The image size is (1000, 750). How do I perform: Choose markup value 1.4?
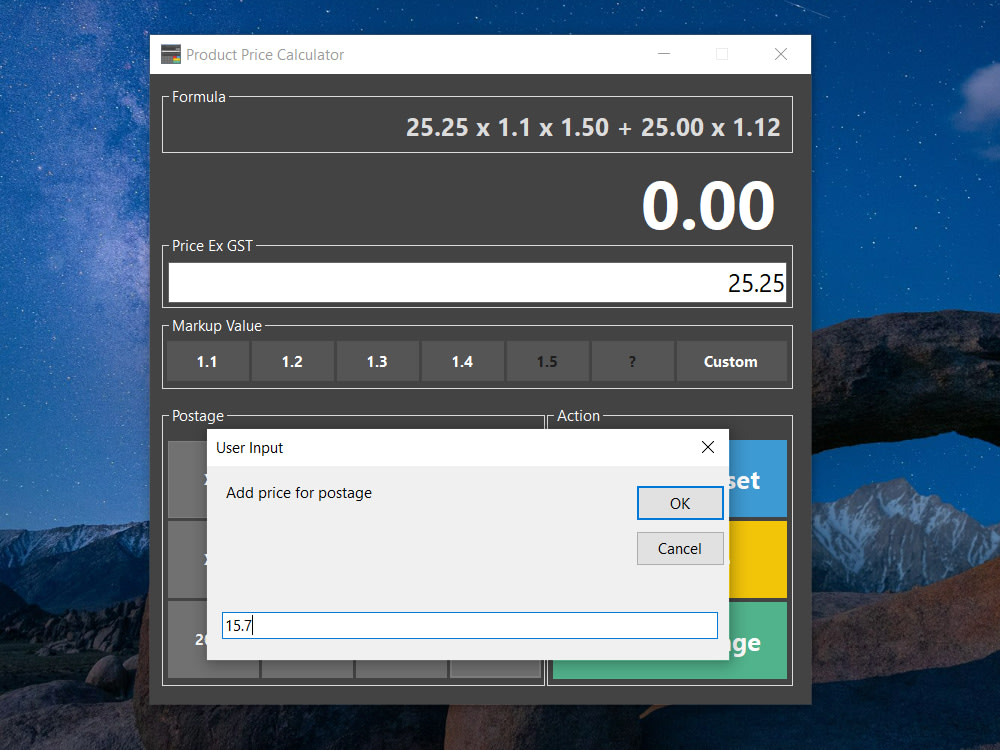click(x=462, y=362)
